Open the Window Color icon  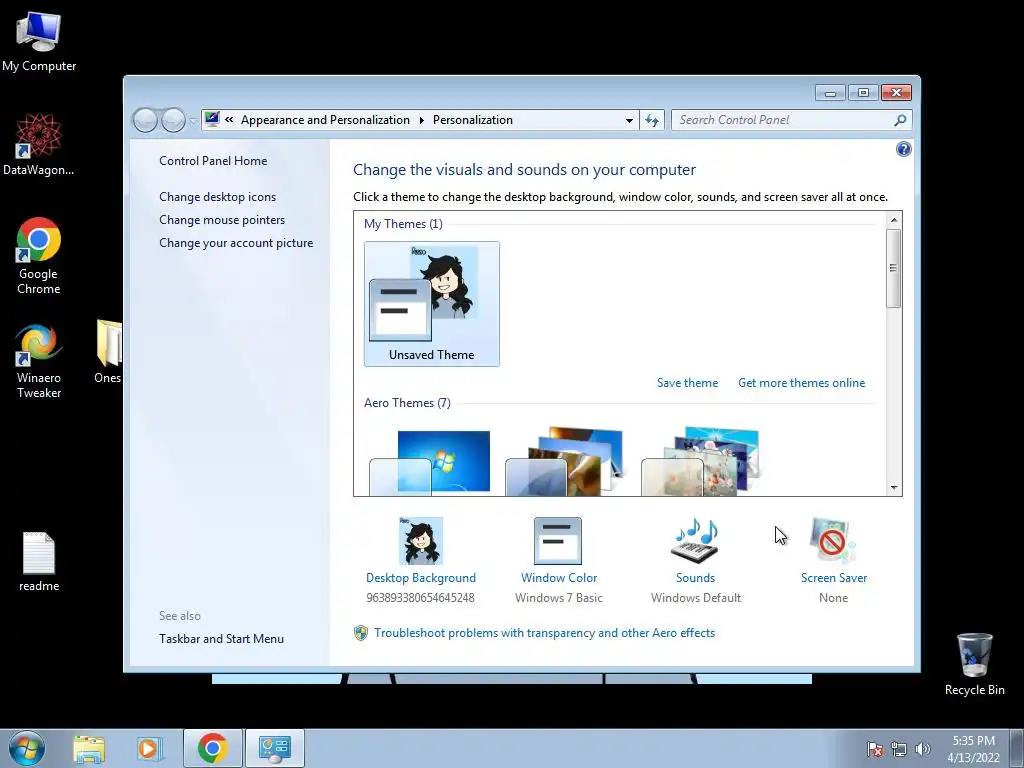coord(558,541)
